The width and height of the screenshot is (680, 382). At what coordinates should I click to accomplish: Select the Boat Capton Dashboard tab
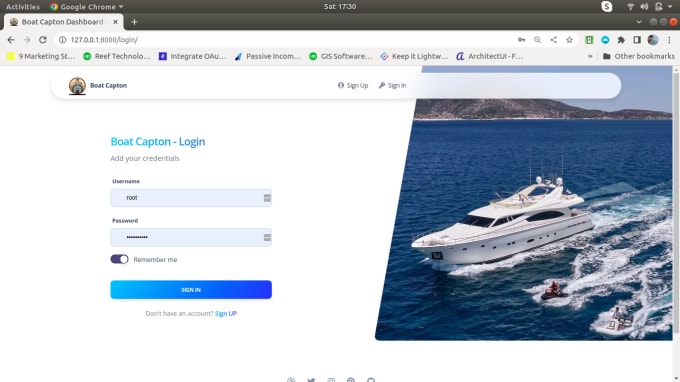point(64,22)
